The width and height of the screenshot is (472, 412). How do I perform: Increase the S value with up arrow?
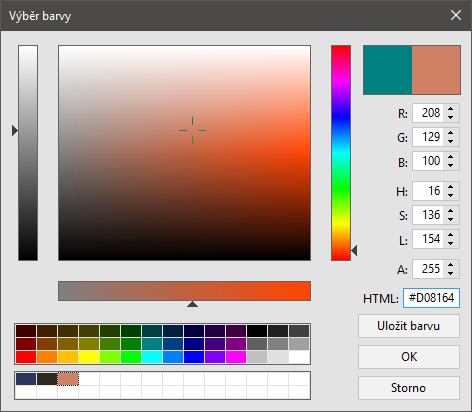point(451,211)
